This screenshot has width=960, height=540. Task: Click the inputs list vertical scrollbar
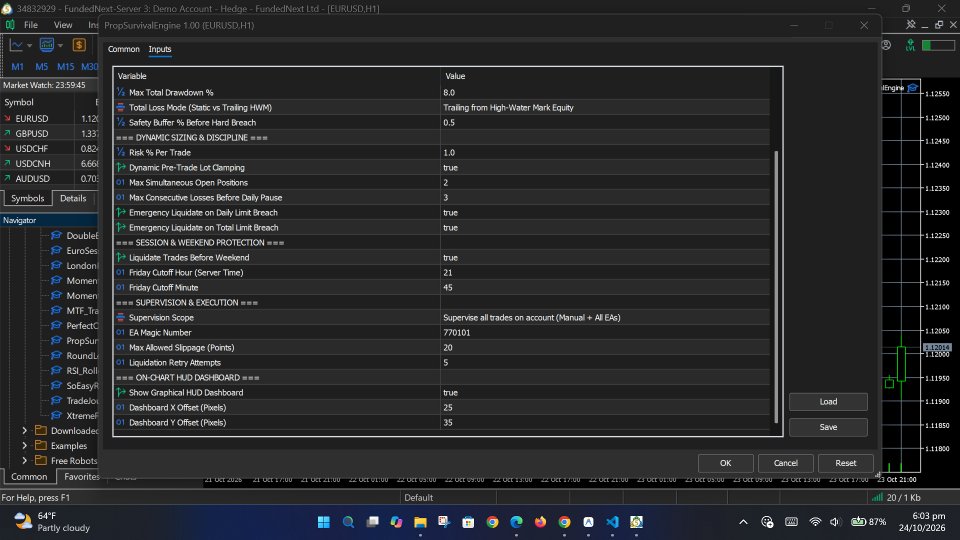pos(776,287)
